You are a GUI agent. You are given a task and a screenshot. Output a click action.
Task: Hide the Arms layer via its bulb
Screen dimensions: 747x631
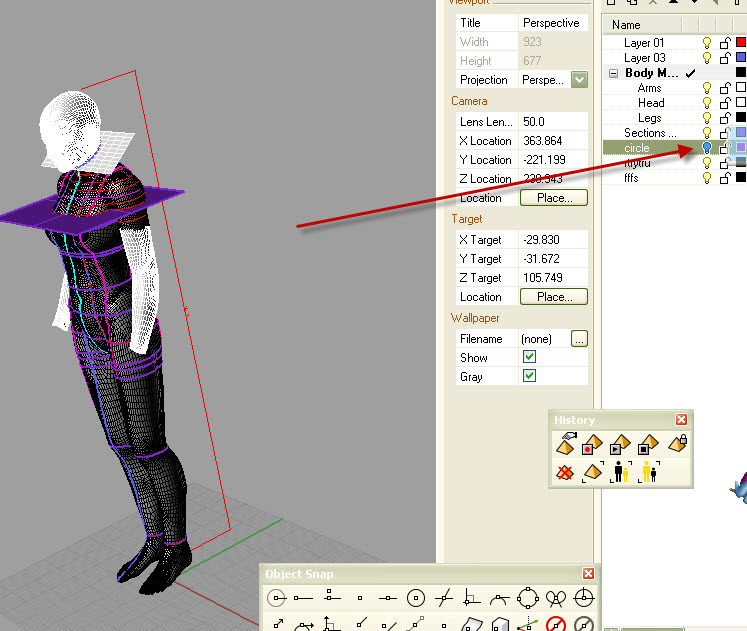point(707,88)
